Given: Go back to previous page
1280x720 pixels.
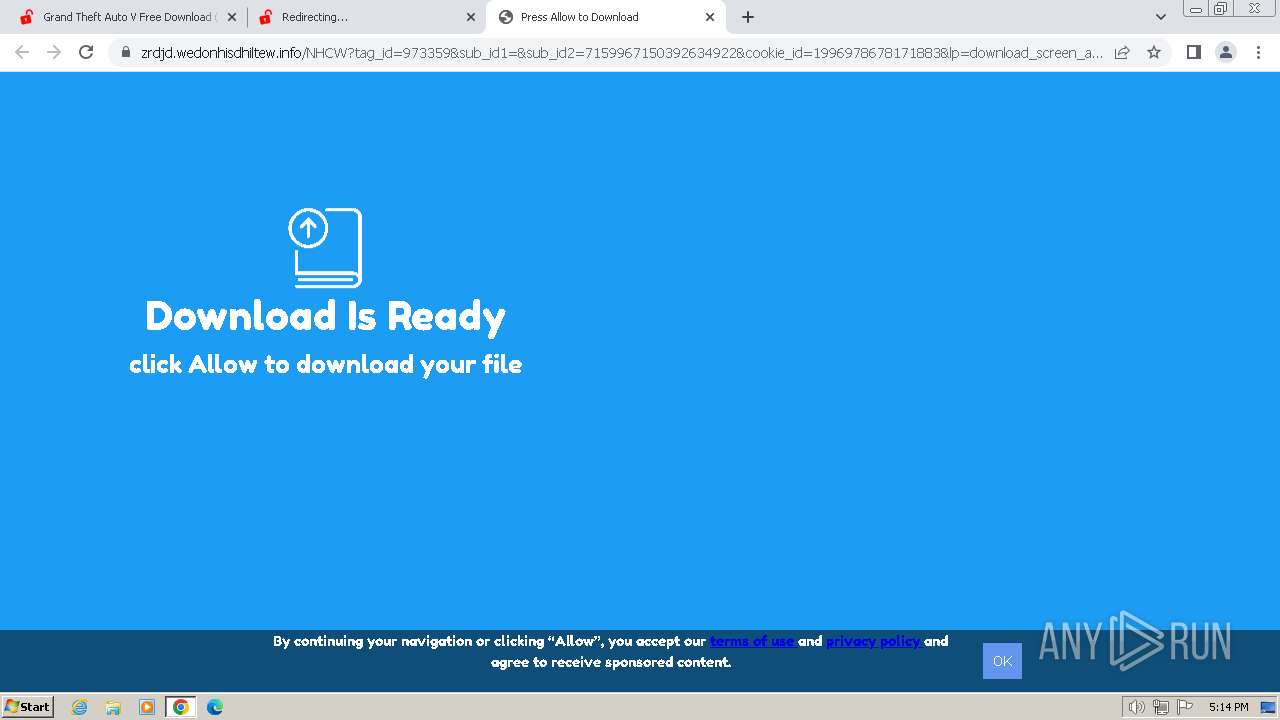Looking at the screenshot, I should coord(22,52).
